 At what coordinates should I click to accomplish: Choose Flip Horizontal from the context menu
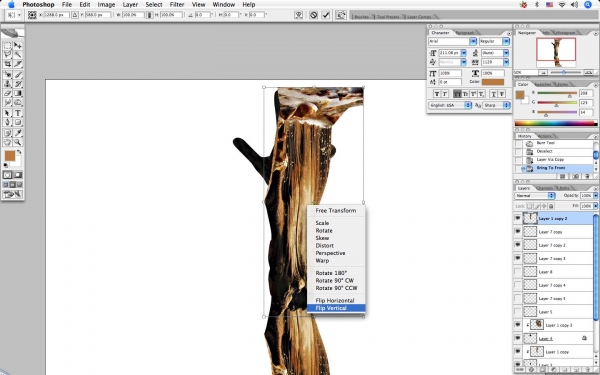pyautogui.click(x=336, y=300)
